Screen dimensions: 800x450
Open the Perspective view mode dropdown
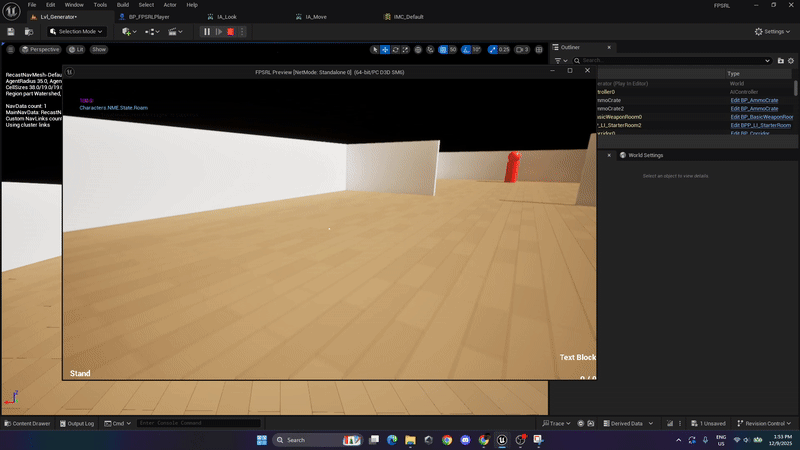(x=42, y=49)
